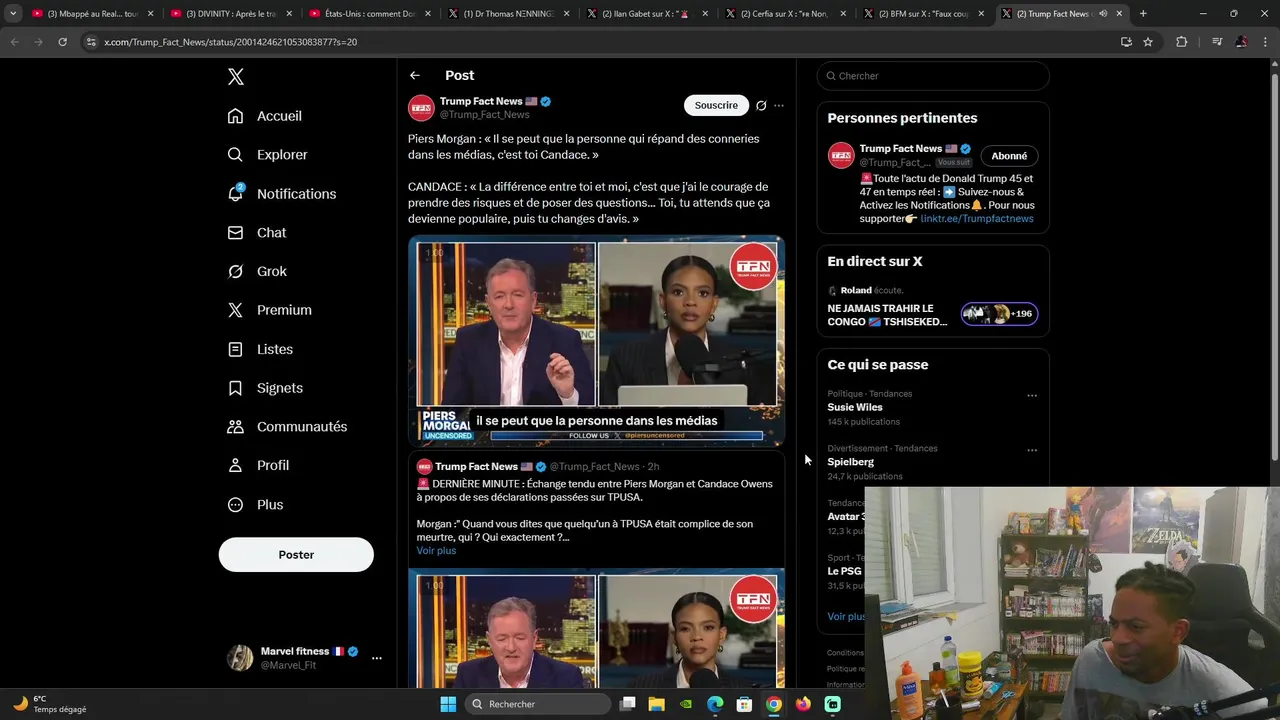
Task: Bookmark this page with star icon
Action: click(1148, 42)
